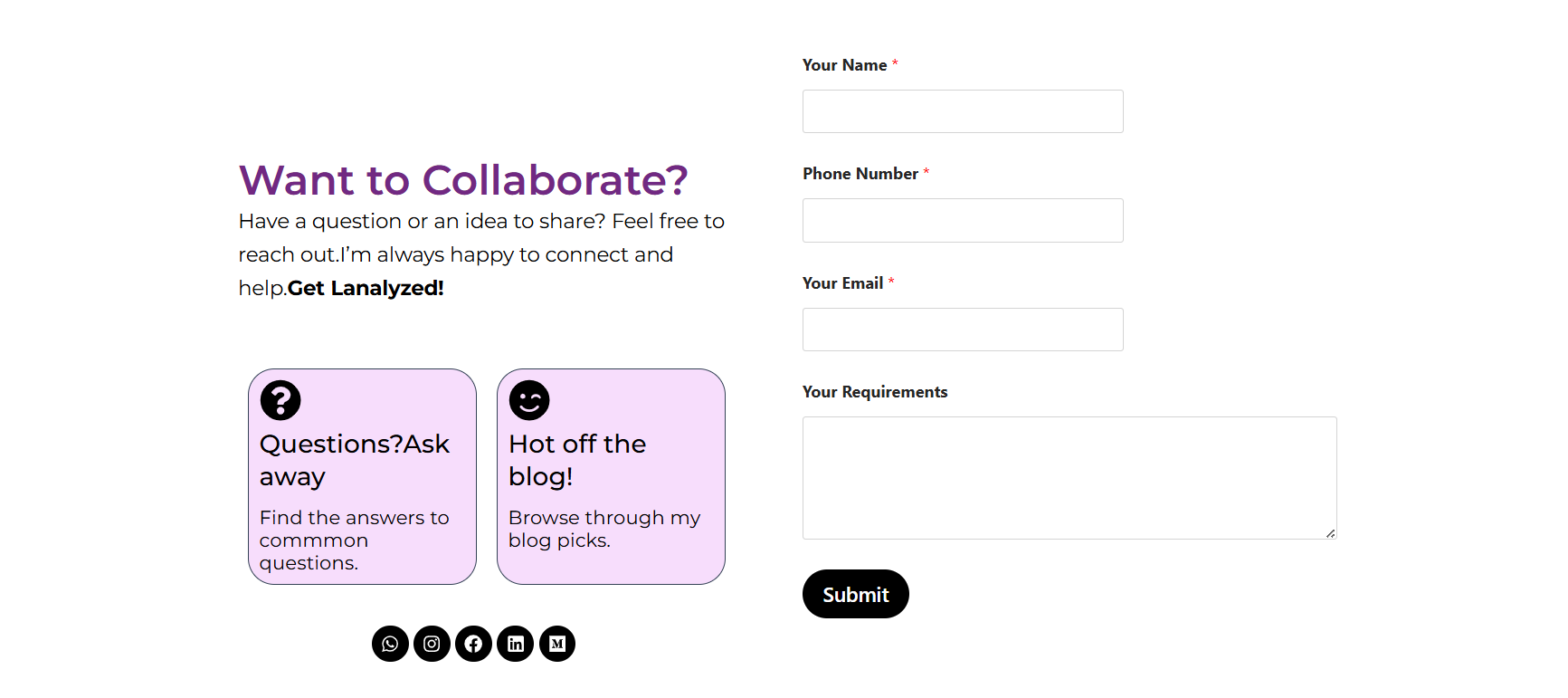
Task: Open the Medium social icon
Action: pos(557,644)
